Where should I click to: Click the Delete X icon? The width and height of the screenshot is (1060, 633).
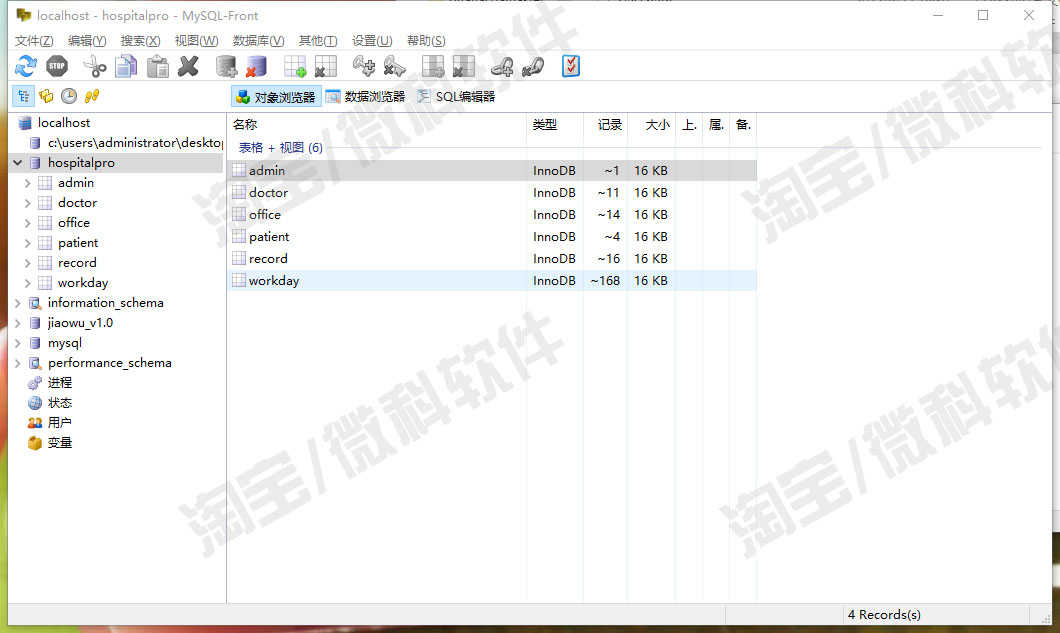coord(189,66)
